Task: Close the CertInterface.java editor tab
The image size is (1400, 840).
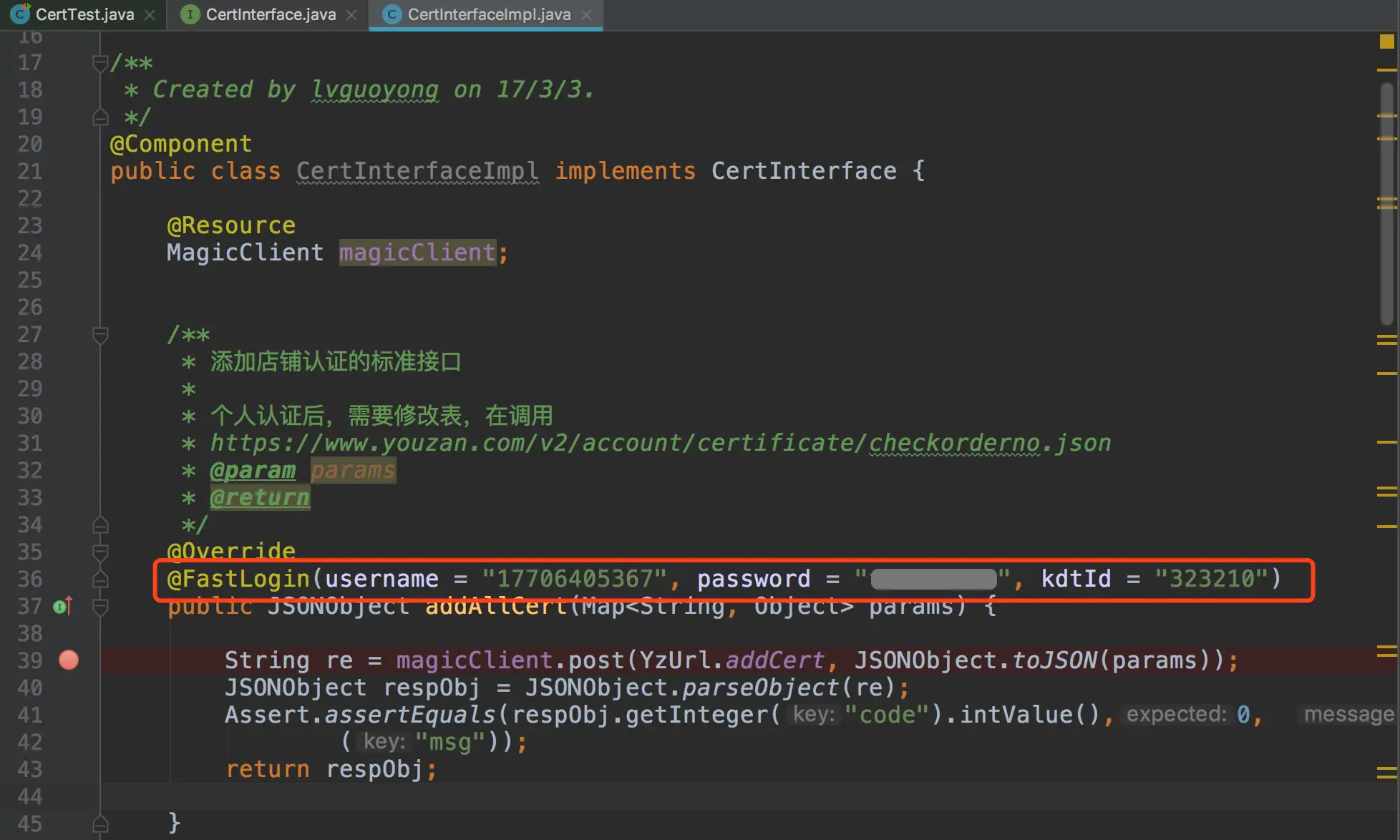Action: point(351,15)
